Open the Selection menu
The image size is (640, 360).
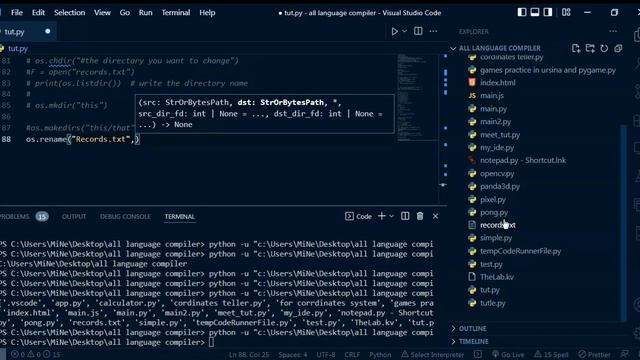coord(69,13)
